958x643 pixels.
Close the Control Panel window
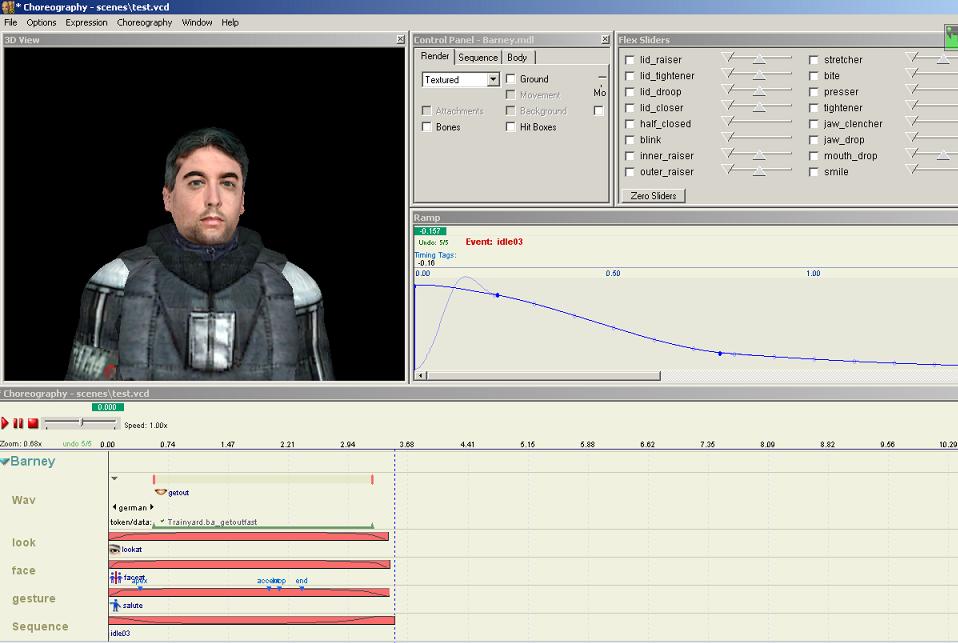pos(605,39)
